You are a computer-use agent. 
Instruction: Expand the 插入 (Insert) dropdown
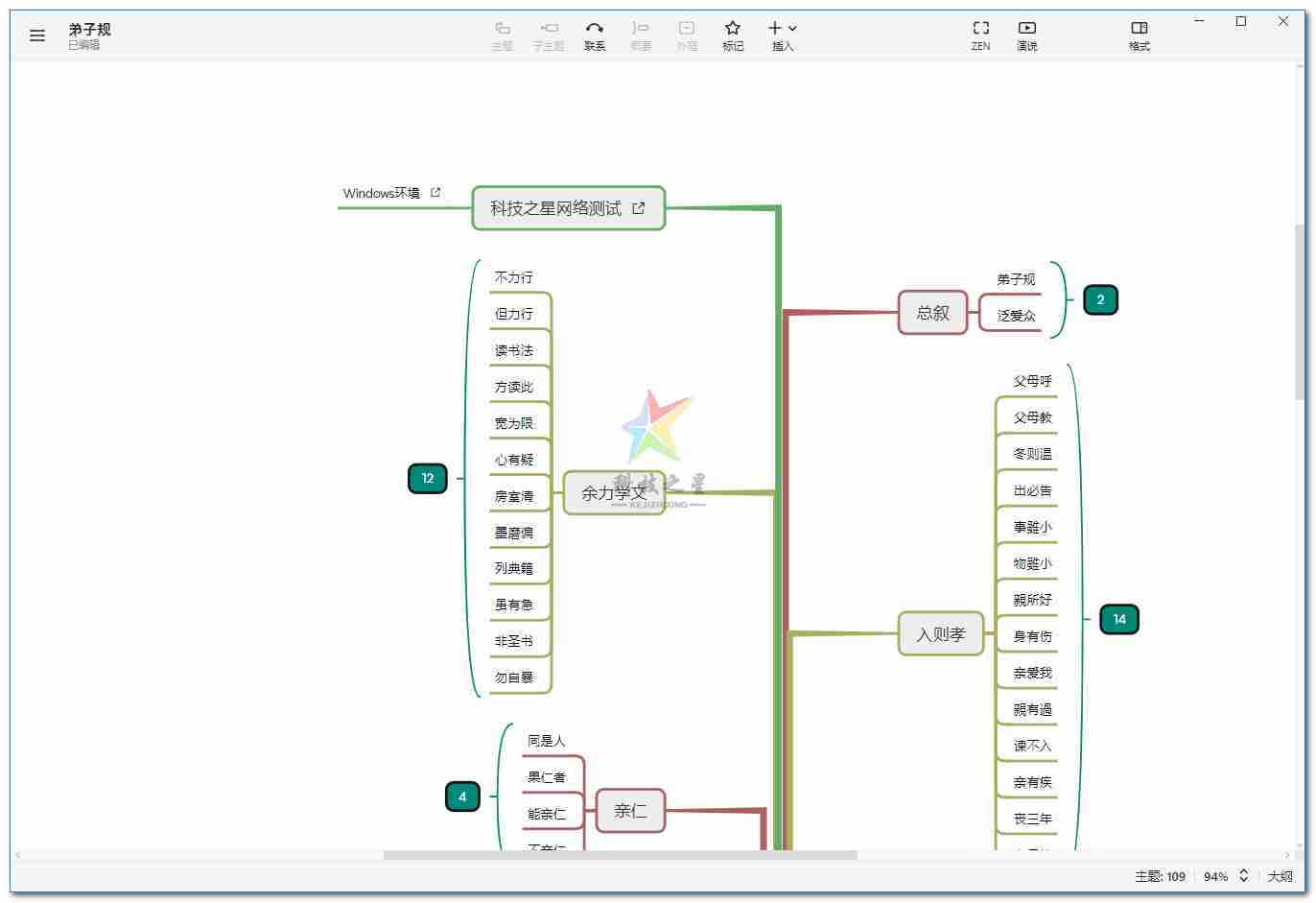point(783,35)
